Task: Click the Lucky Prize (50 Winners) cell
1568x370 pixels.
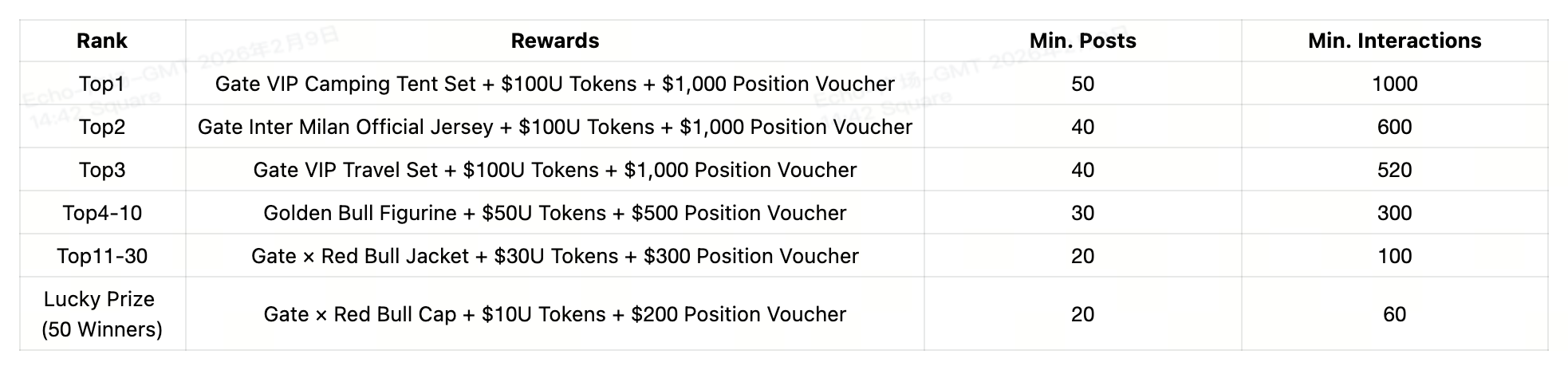Action: [102, 313]
